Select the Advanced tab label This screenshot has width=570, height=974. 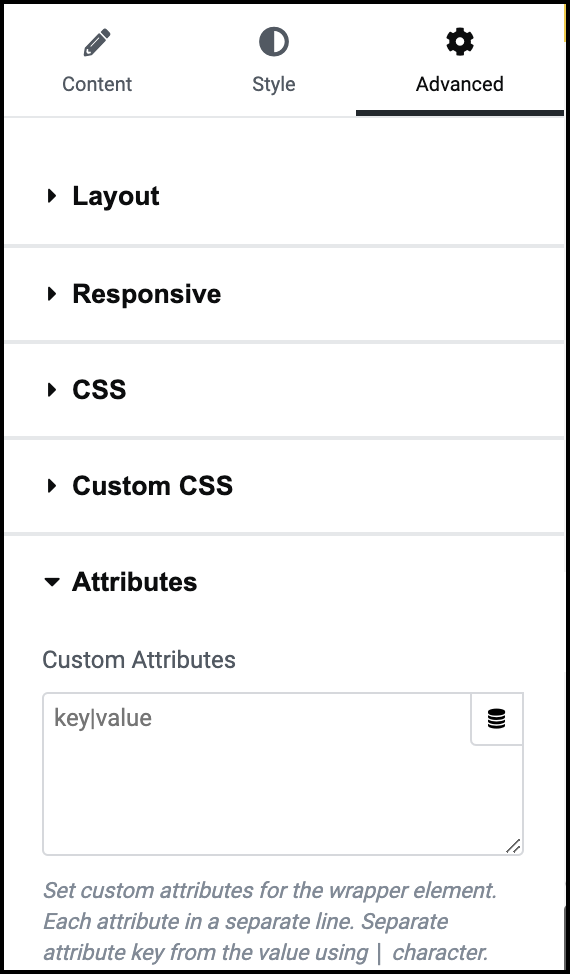(x=459, y=84)
